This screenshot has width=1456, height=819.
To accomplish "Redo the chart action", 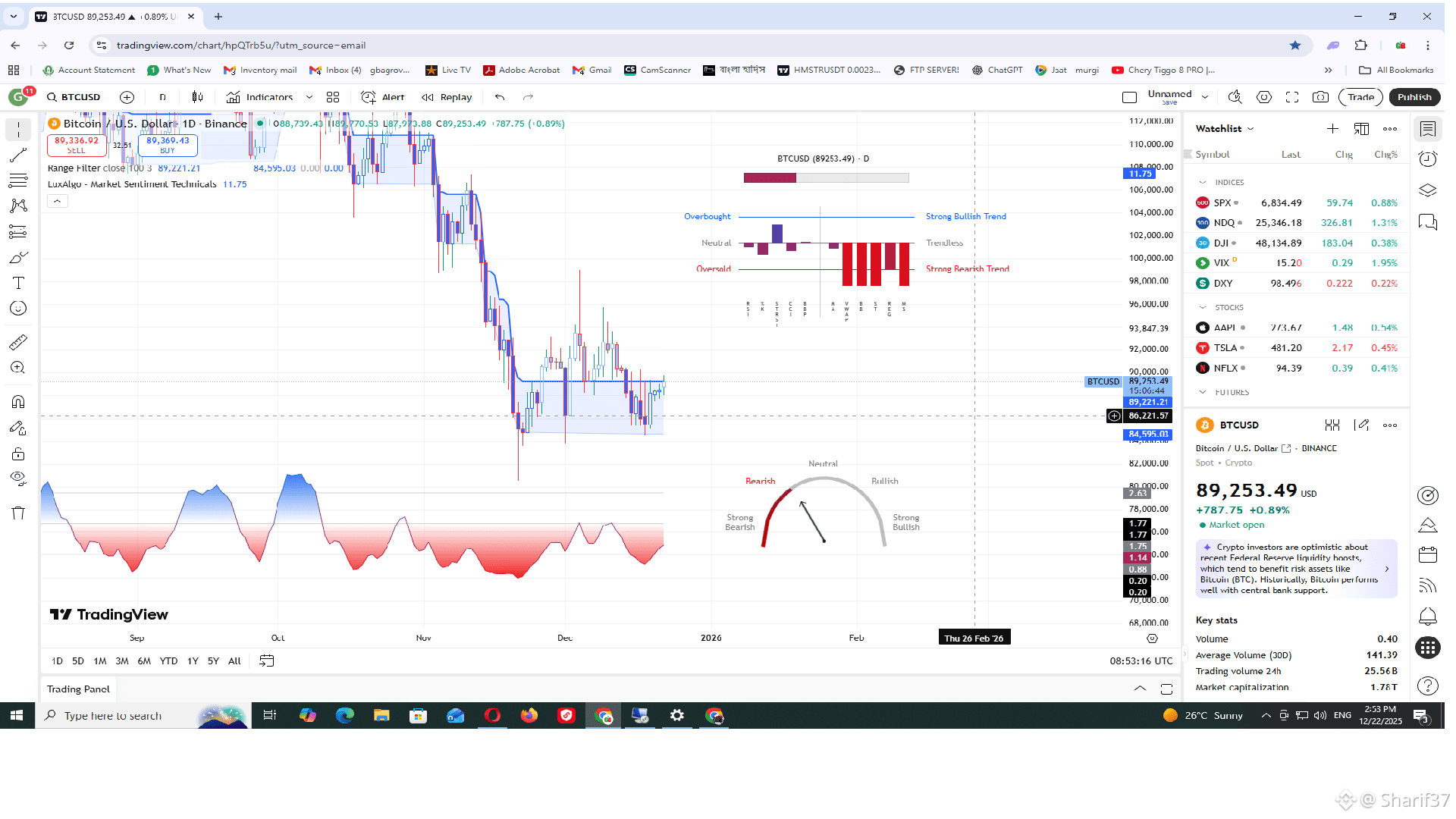I will click(x=528, y=97).
